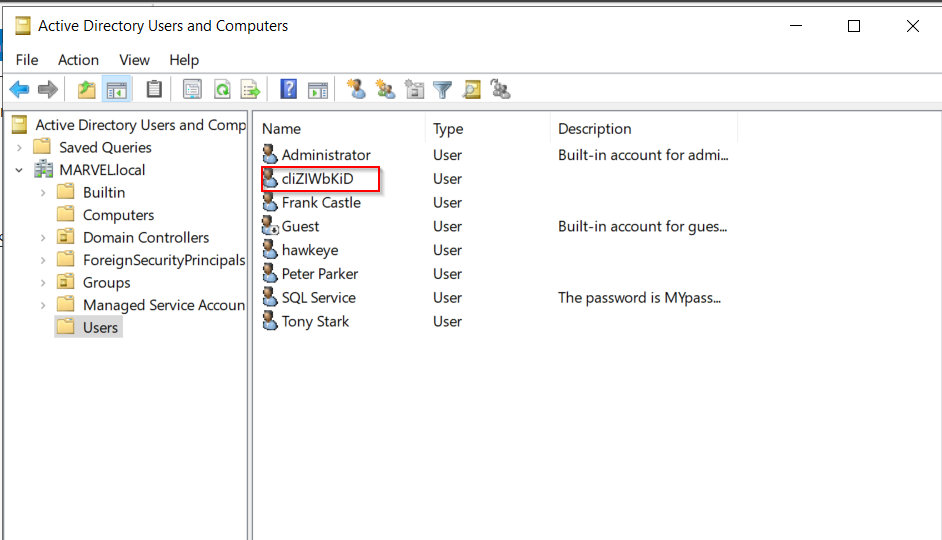Create a new user toolbar icon
This screenshot has width=942, height=540.
coord(356,89)
